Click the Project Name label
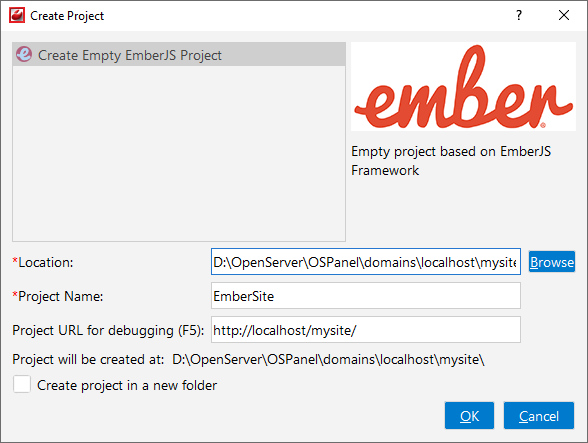This screenshot has height=443, width=588. click(58, 296)
